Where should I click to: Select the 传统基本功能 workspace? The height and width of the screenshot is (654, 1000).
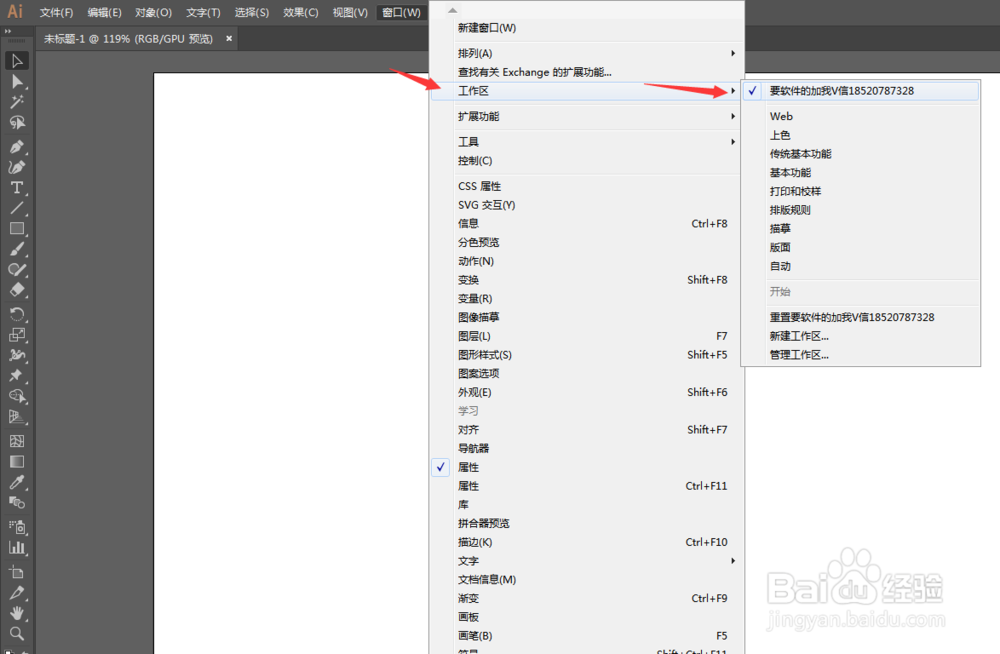coord(860,154)
